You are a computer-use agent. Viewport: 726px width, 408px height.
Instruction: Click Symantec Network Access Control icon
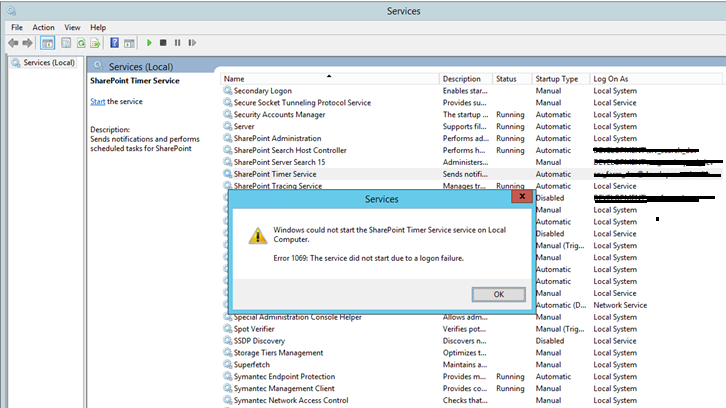227,400
